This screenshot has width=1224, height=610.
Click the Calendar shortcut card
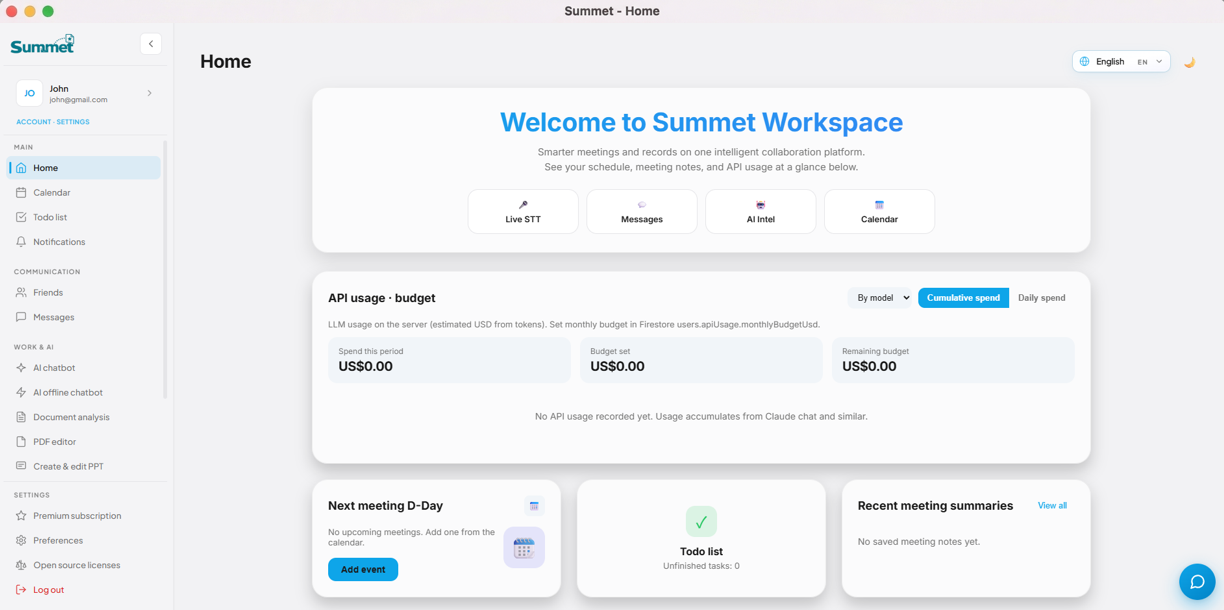pos(880,212)
